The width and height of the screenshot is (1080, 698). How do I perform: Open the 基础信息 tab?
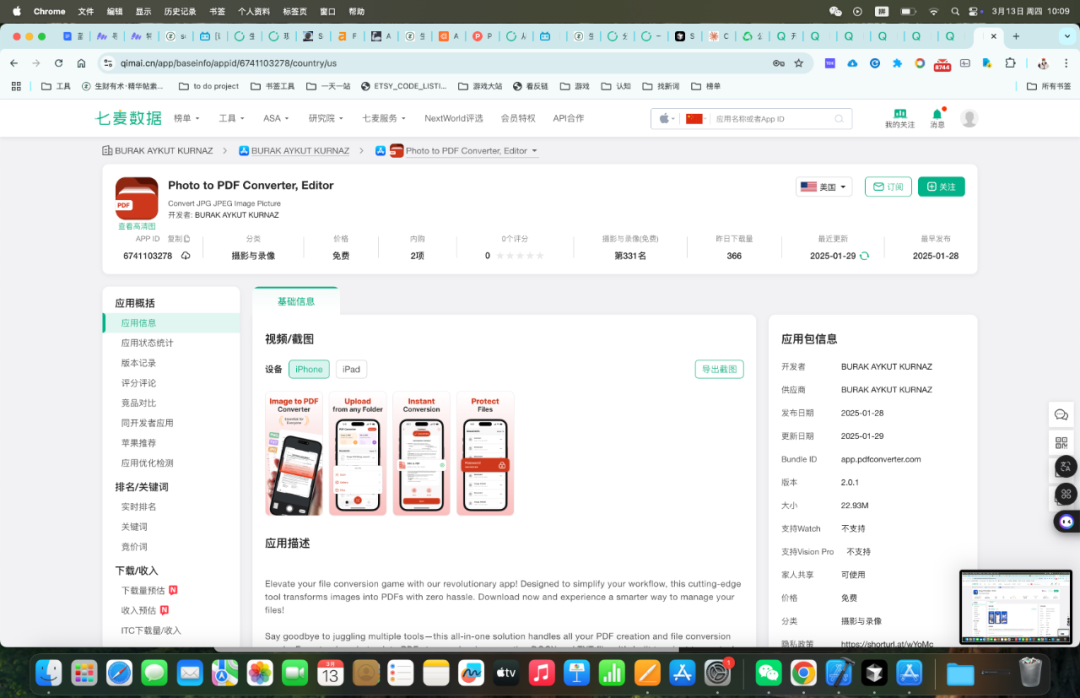(295, 301)
